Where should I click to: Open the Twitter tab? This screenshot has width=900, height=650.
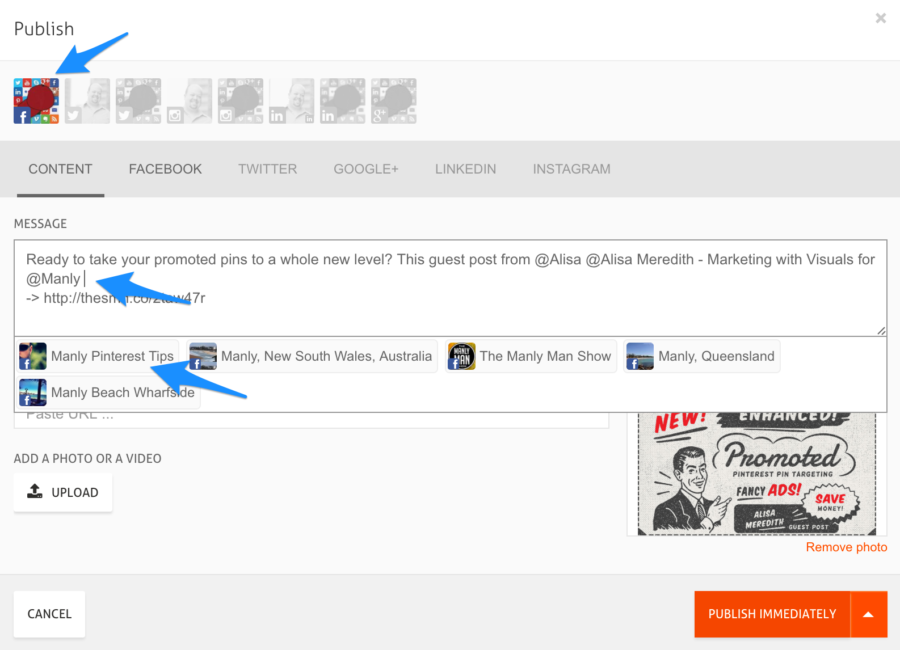(267, 169)
